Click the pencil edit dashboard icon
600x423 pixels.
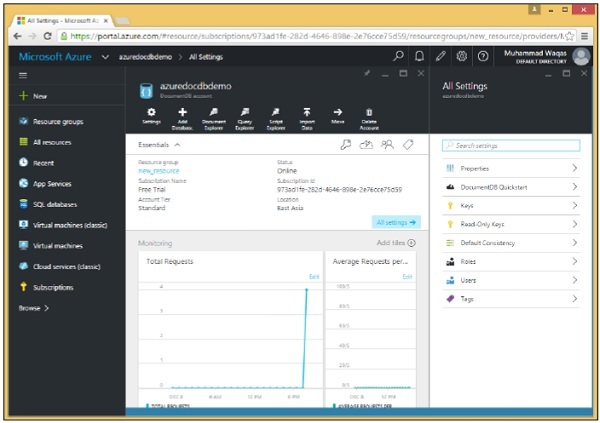coord(440,56)
